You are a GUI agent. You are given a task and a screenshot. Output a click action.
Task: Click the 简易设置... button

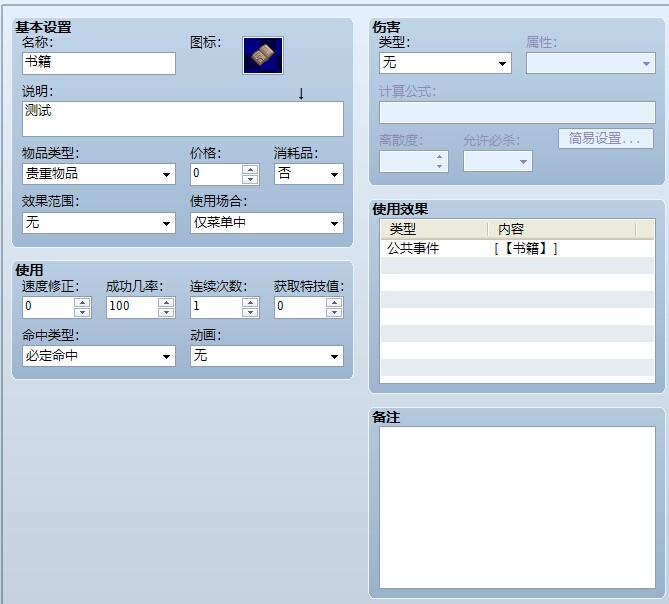[606, 139]
